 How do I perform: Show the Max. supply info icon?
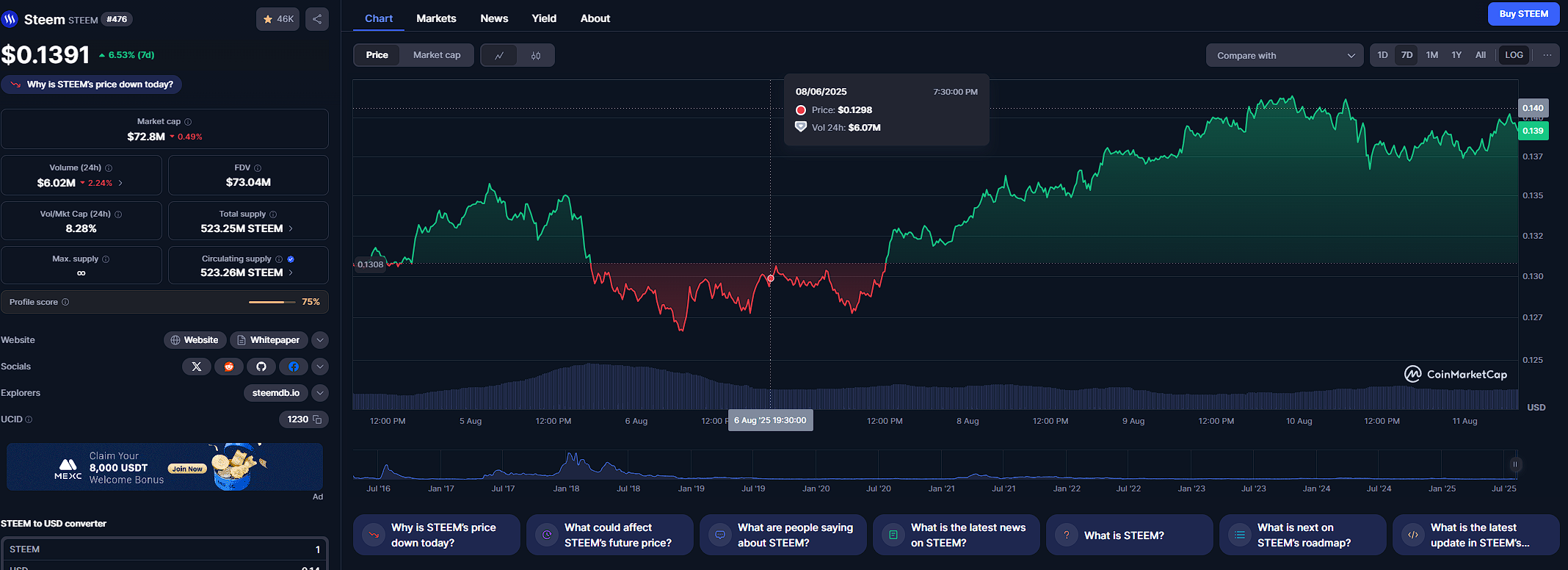106,259
